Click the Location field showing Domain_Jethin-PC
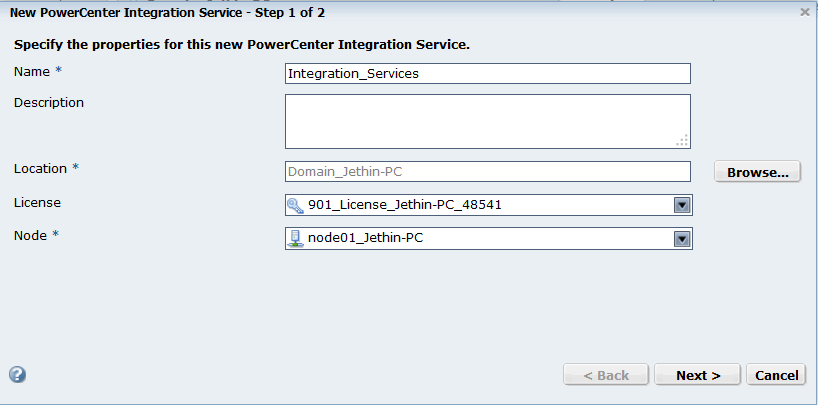 click(487, 171)
